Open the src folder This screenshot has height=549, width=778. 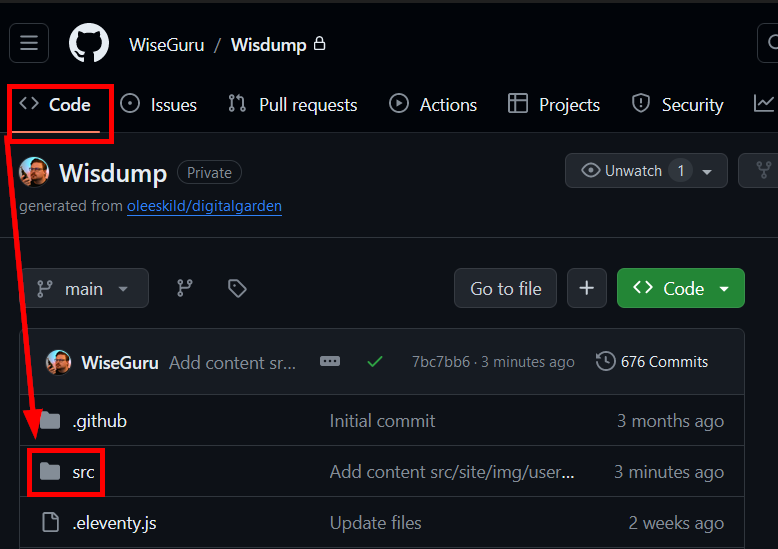[83, 472]
